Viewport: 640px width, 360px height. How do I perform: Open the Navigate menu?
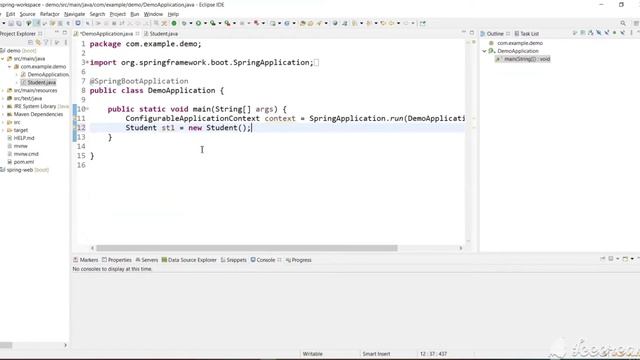tap(74, 14)
